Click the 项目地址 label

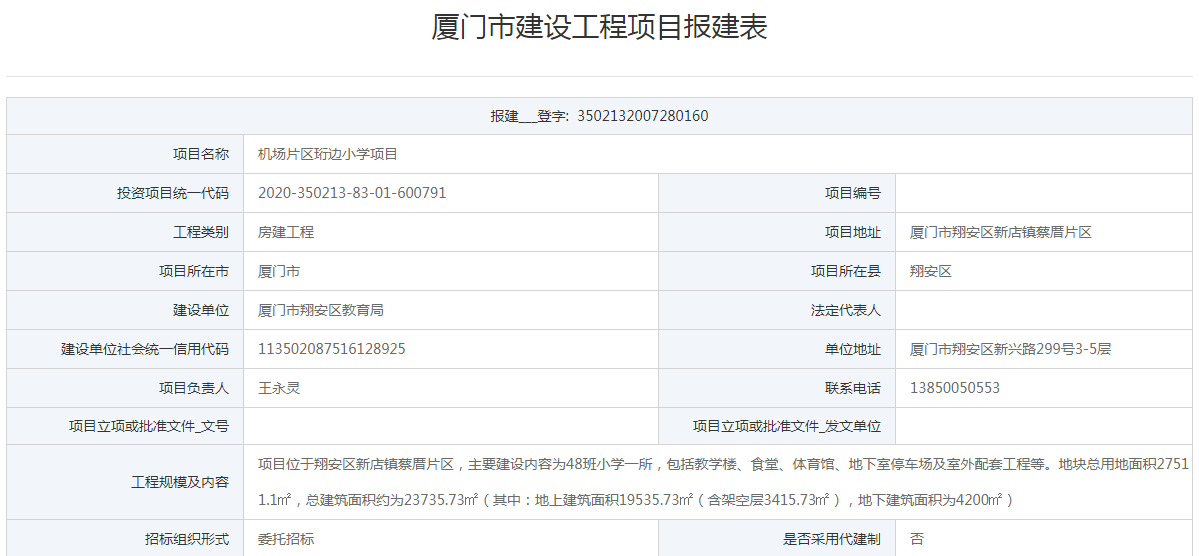[x=853, y=232]
